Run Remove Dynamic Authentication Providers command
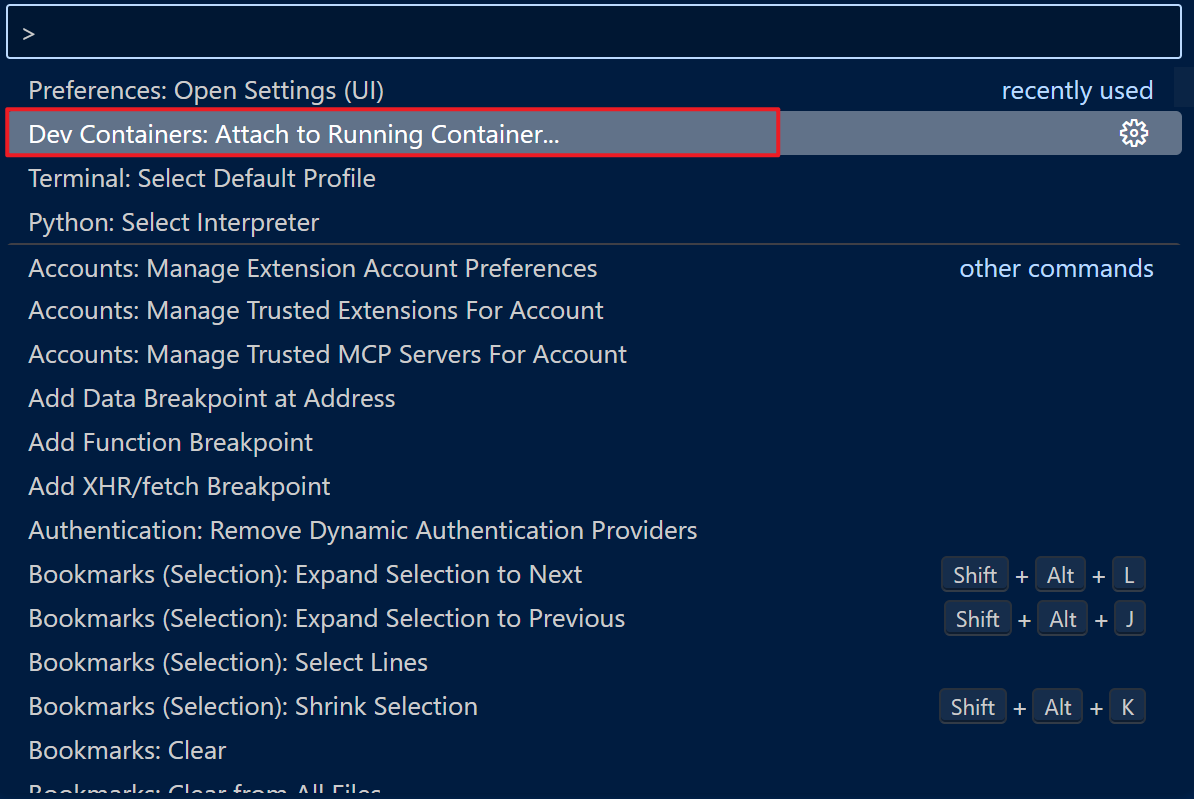1194x799 pixels. (x=363, y=531)
